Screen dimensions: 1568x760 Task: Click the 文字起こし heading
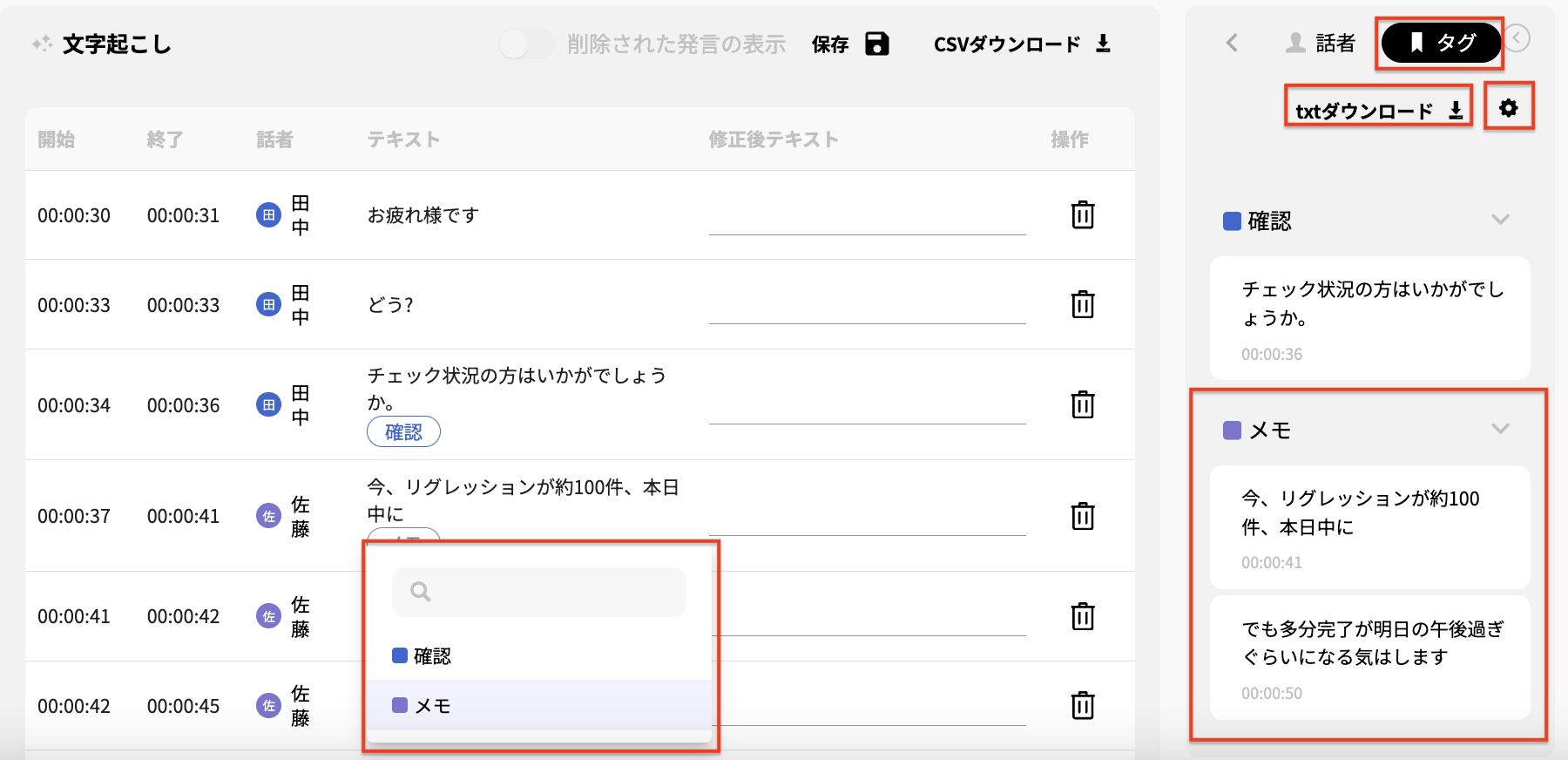tap(117, 44)
